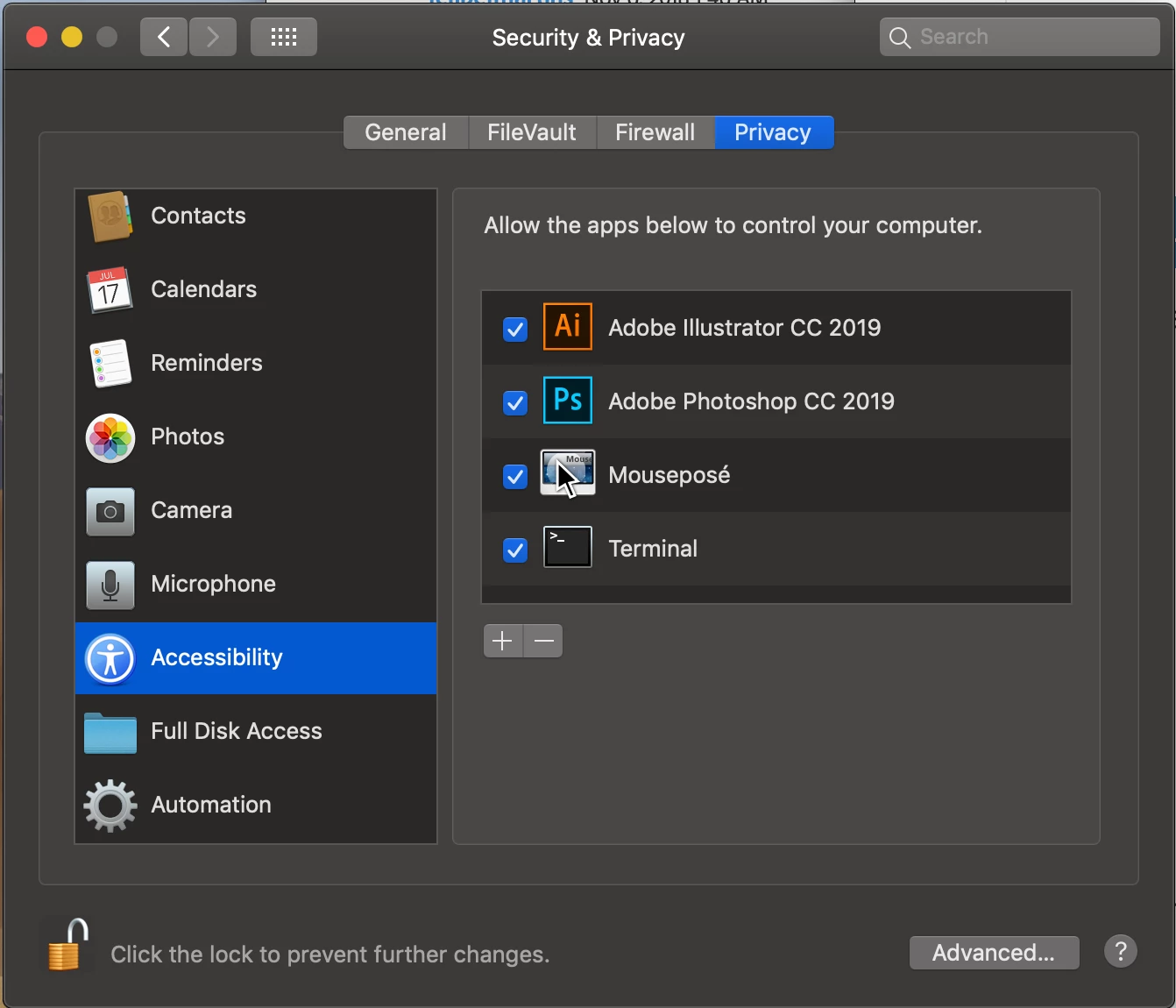
Task: Select the Photos pinwheel icon
Action: coord(110,437)
